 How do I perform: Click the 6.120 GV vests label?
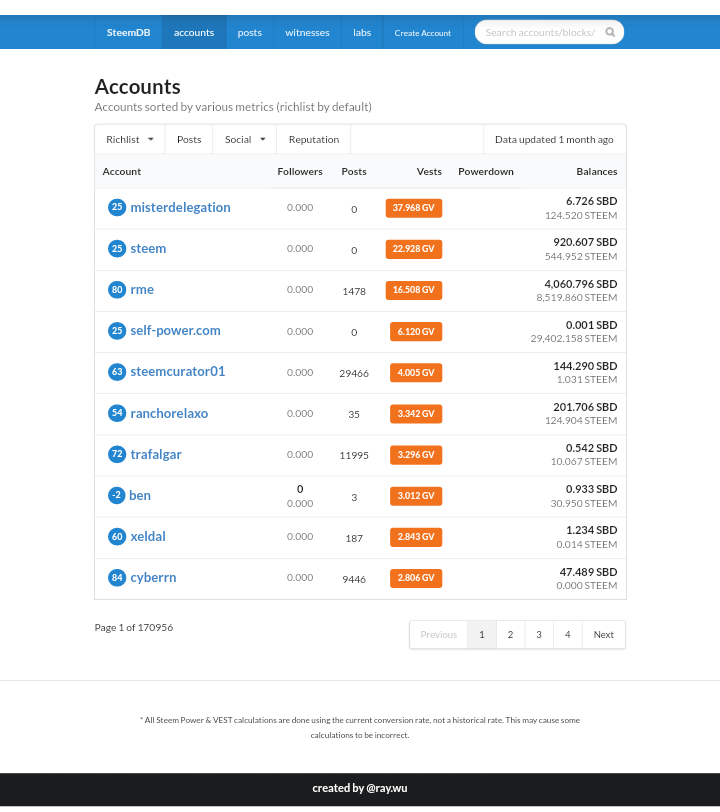tap(416, 331)
